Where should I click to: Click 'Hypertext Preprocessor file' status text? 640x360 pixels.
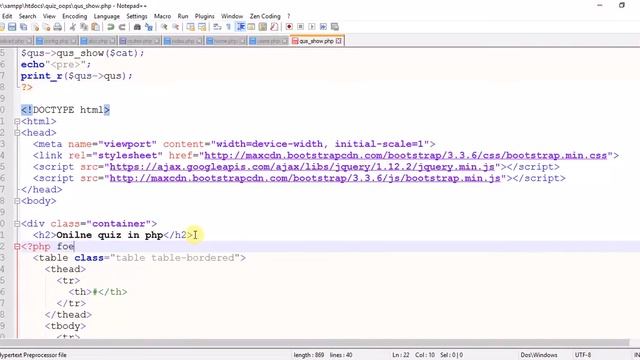coord(33,355)
